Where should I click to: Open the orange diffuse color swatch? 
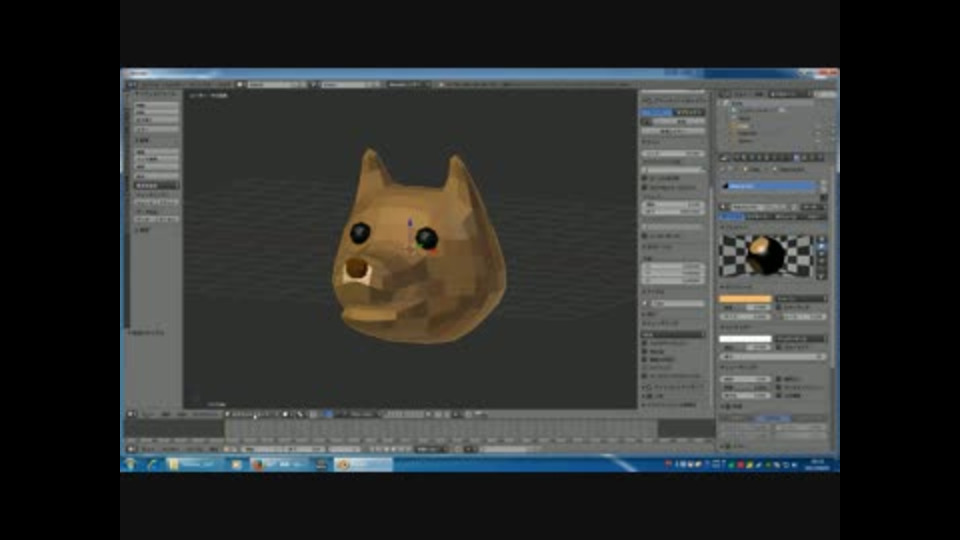(744, 298)
